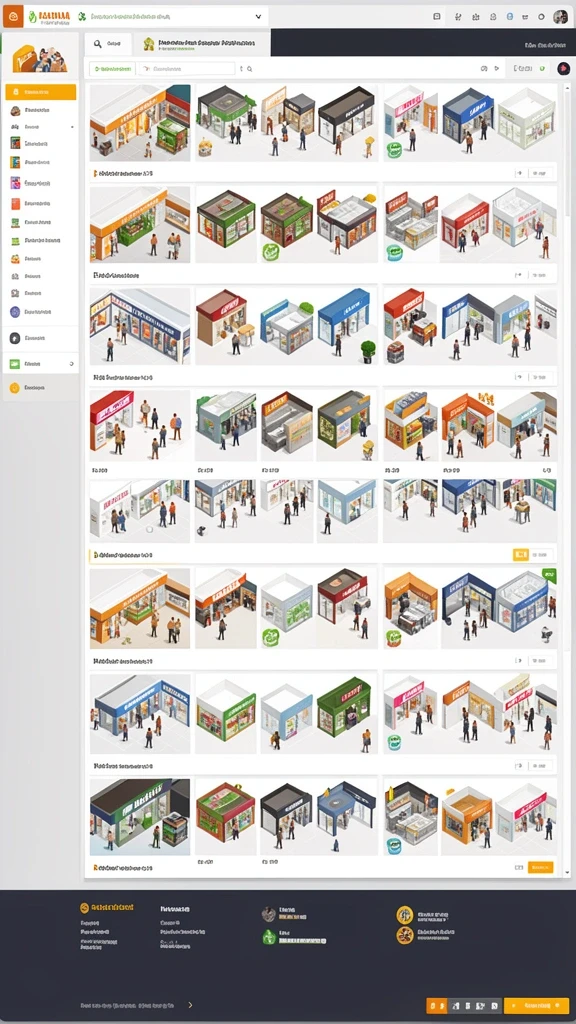The width and height of the screenshot is (576, 1024).
Task: Click the green shopping bag icon in footer
Action: [x=269, y=937]
